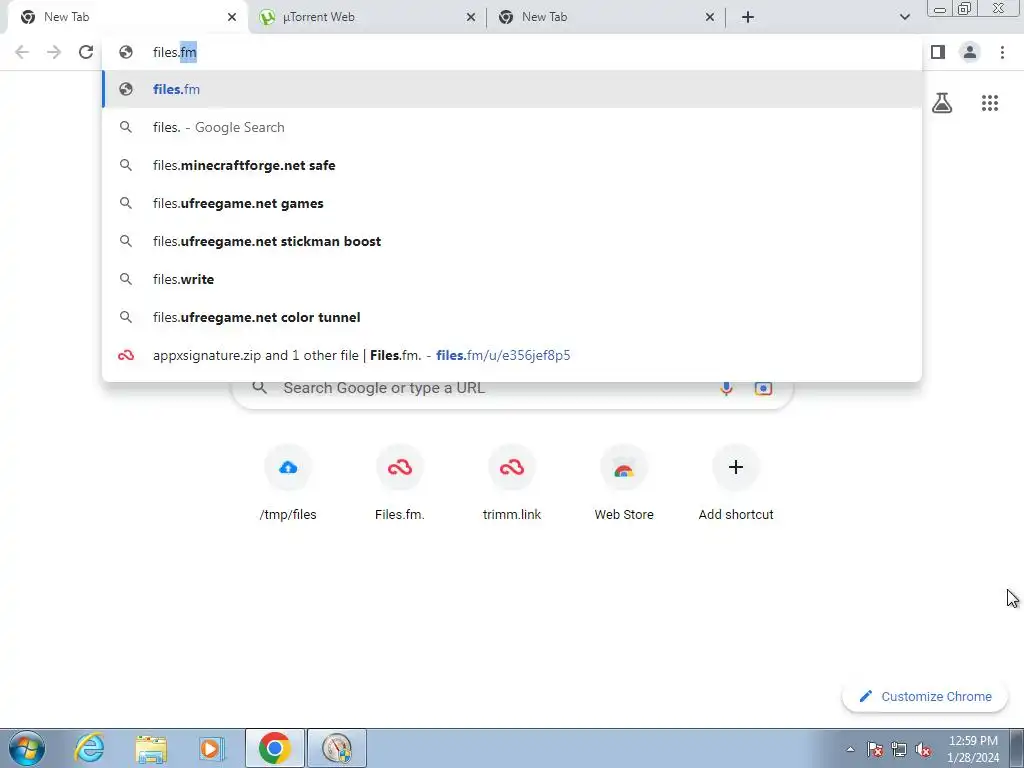1024x768 pixels.
Task: Go back with the back arrow
Action: [x=22, y=52]
